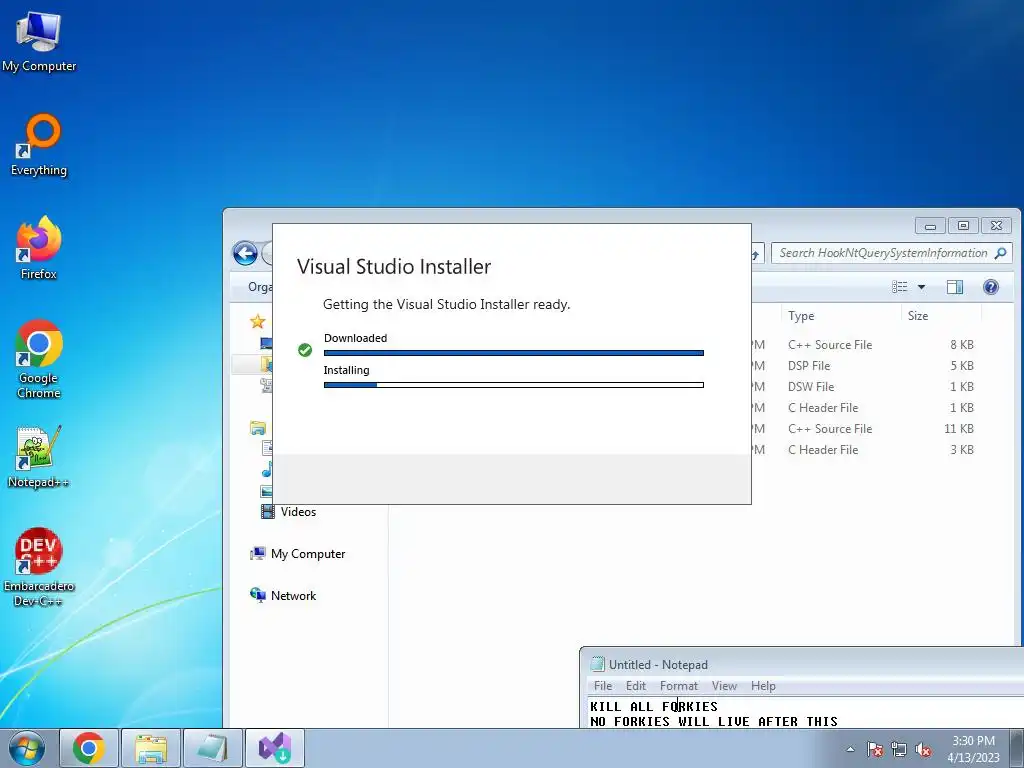Open network status tray icon

(899, 749)
